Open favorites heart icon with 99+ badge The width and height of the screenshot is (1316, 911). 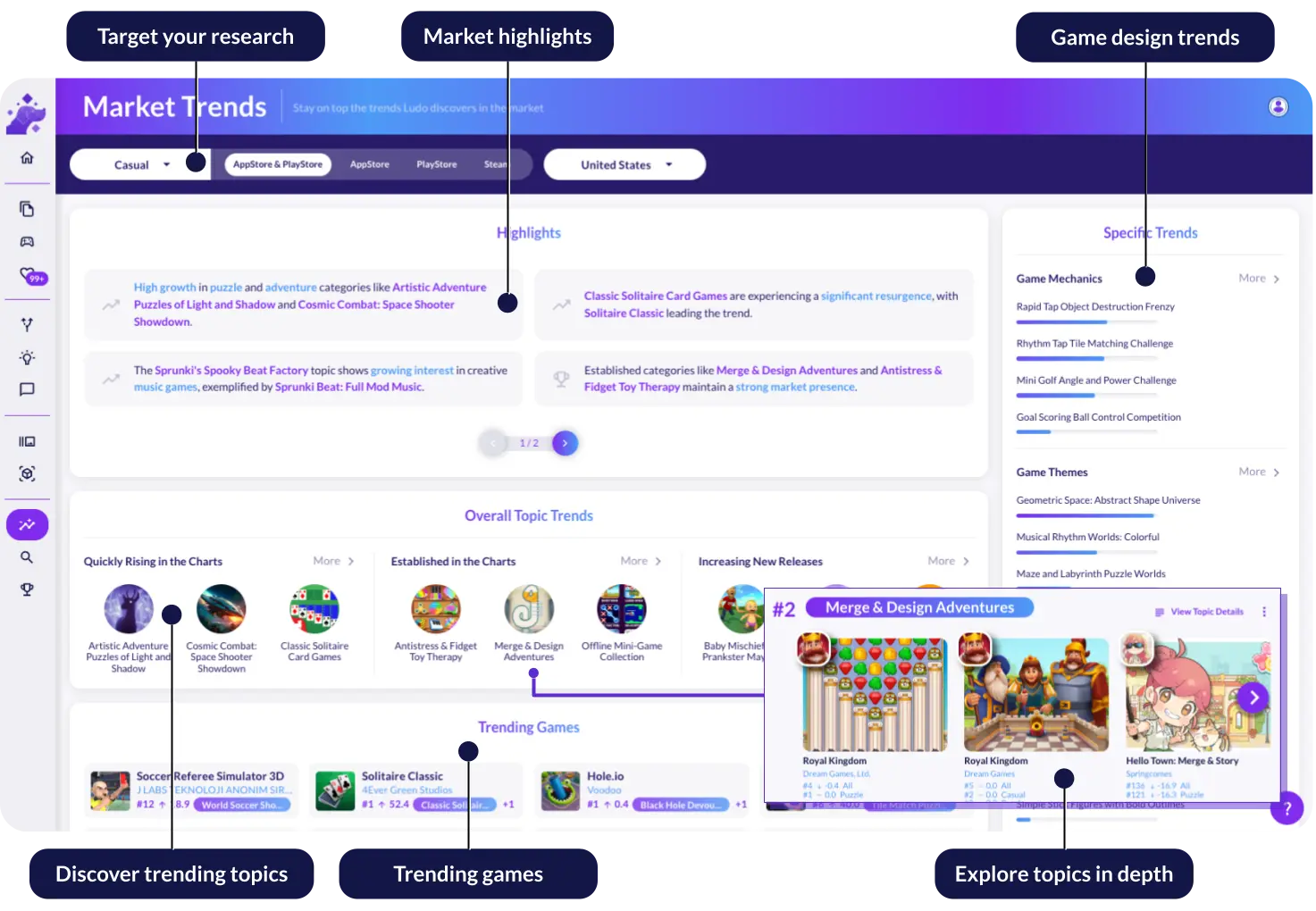[x=29, y=275]
